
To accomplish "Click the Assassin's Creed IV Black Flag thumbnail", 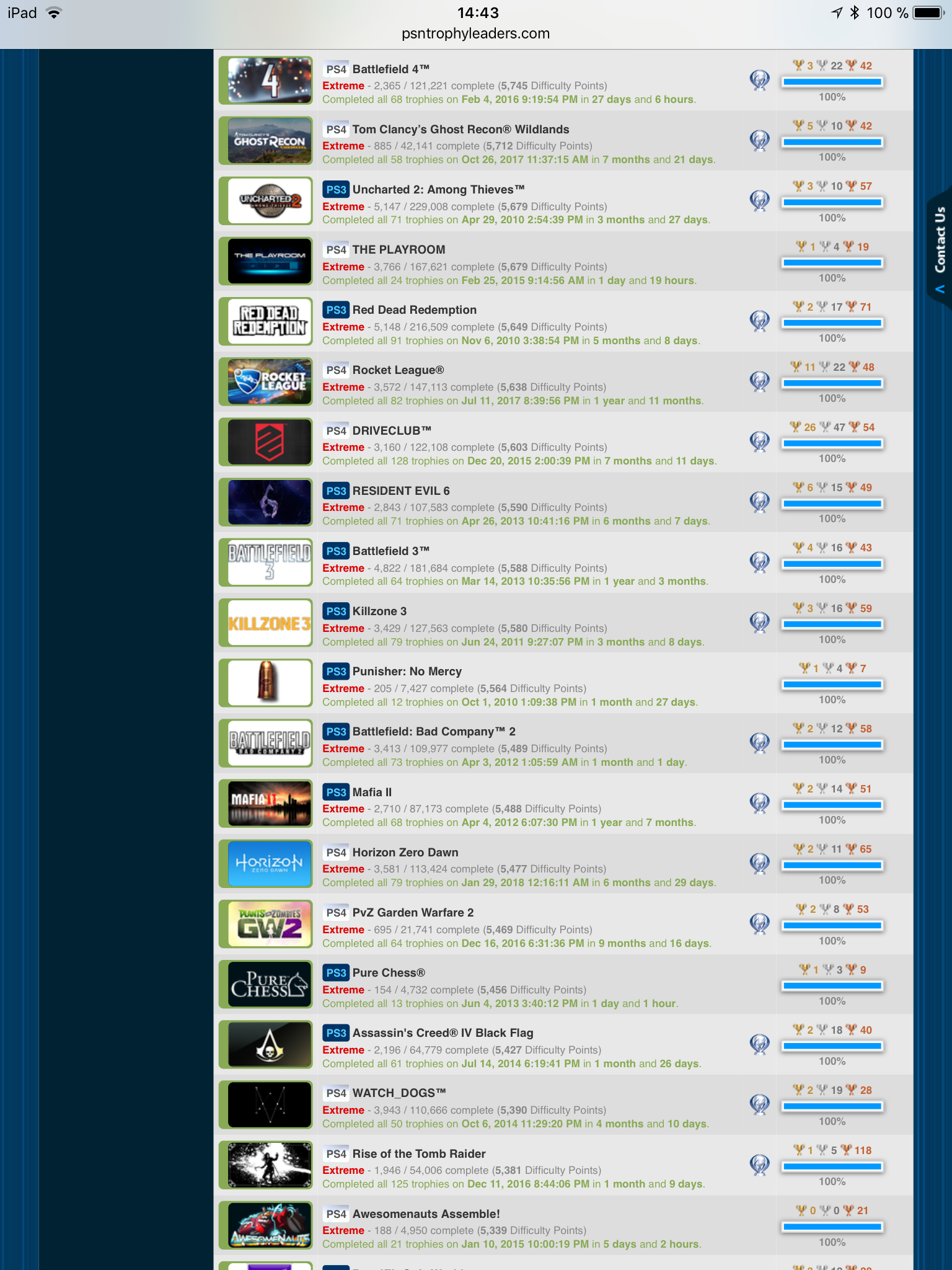I will 269,1045.
